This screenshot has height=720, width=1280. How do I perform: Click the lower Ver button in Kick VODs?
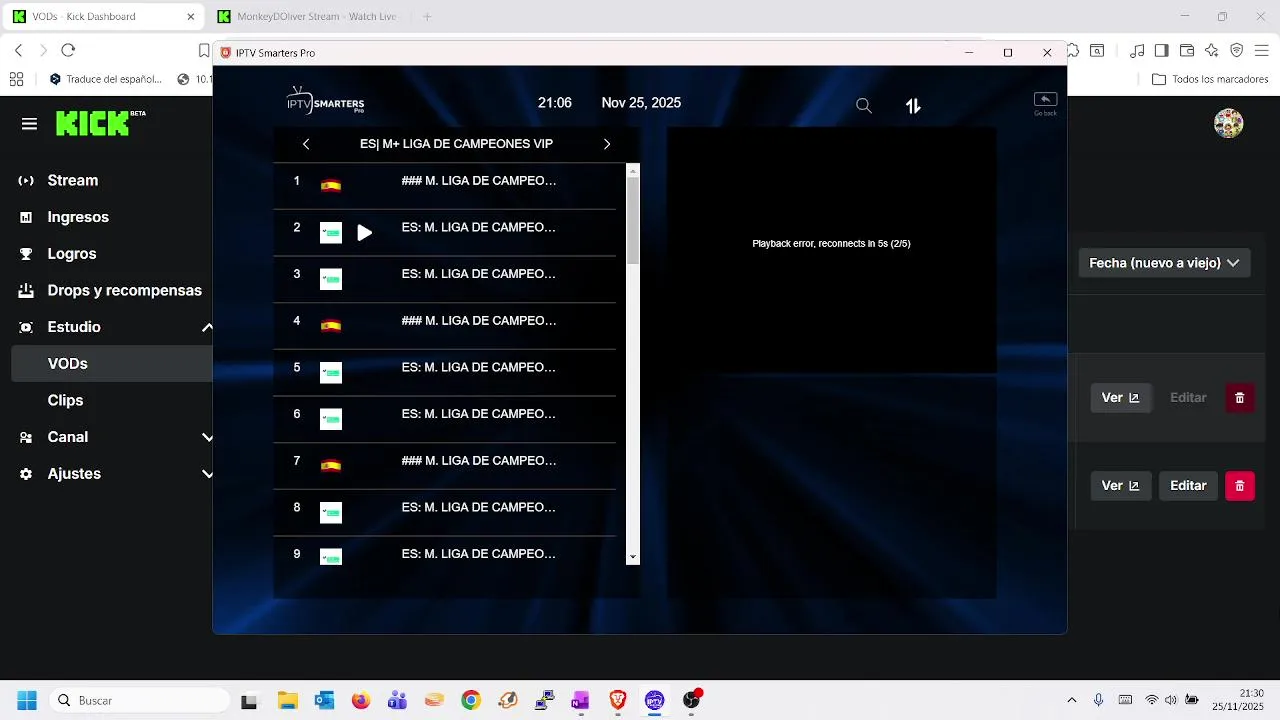(1120, 486)
